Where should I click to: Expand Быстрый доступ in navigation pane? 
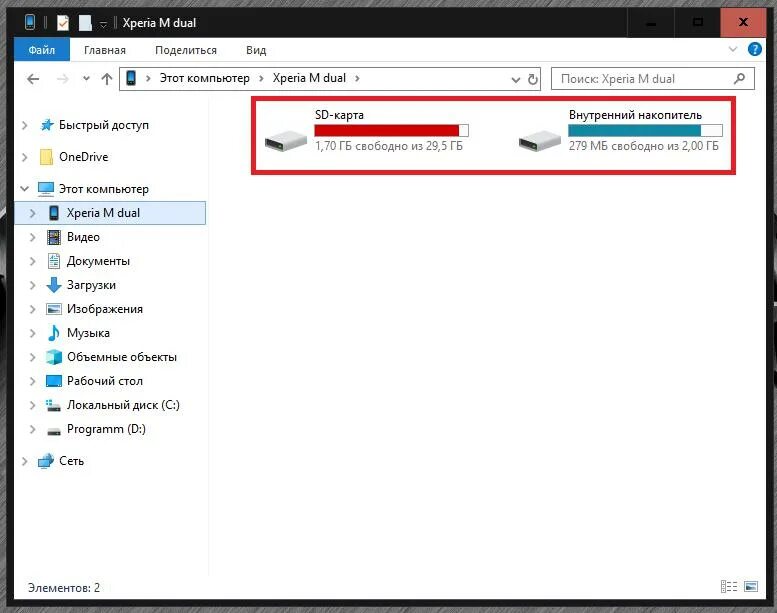coord(24,125)
